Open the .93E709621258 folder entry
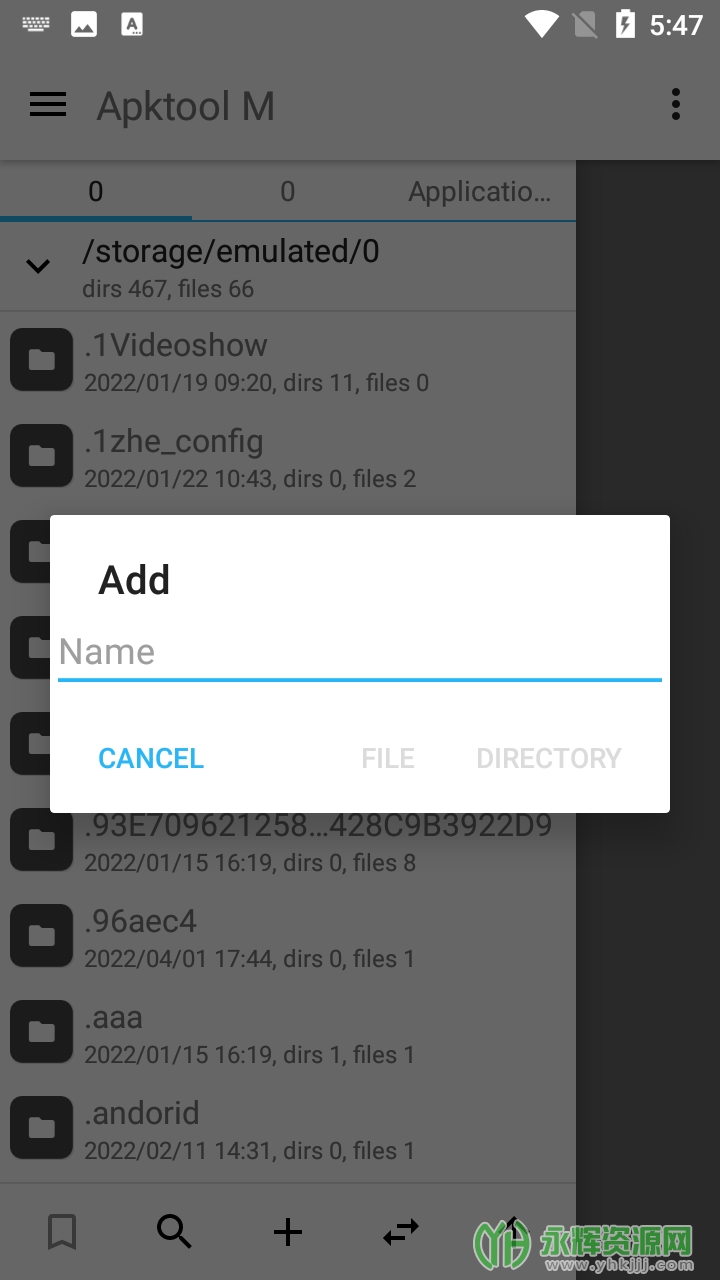 pyautogui.click(x=288, y=840)
